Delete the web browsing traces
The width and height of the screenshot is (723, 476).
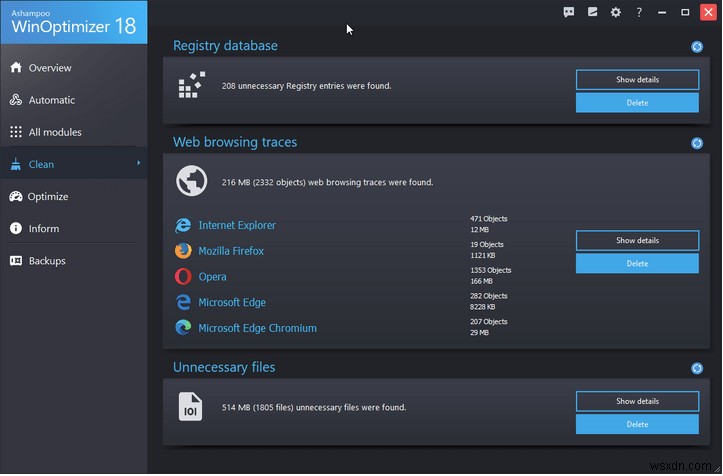tap(637, 264)
